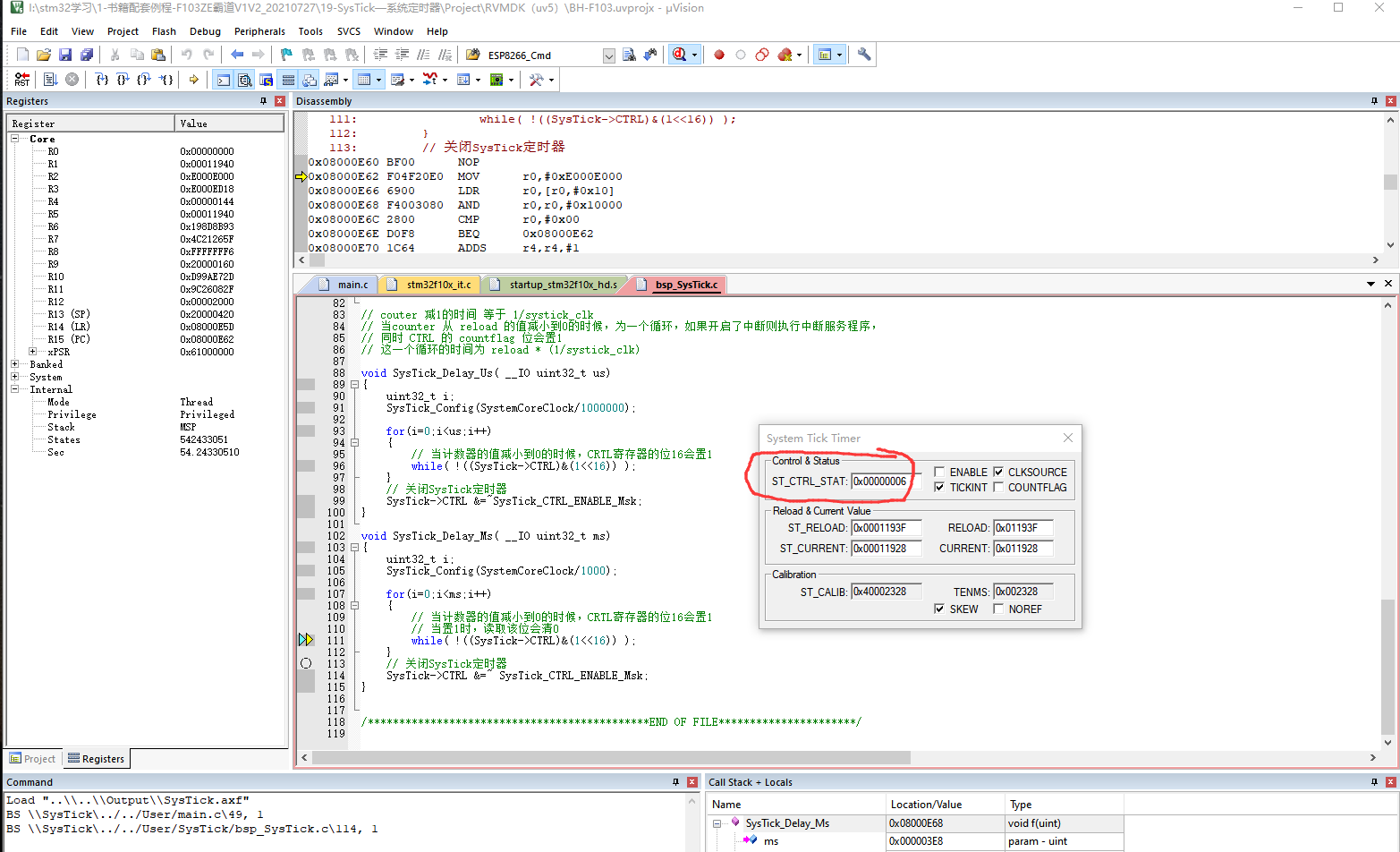Open the Debug menu
This screenshot has height=852, width=1400.
205,31
